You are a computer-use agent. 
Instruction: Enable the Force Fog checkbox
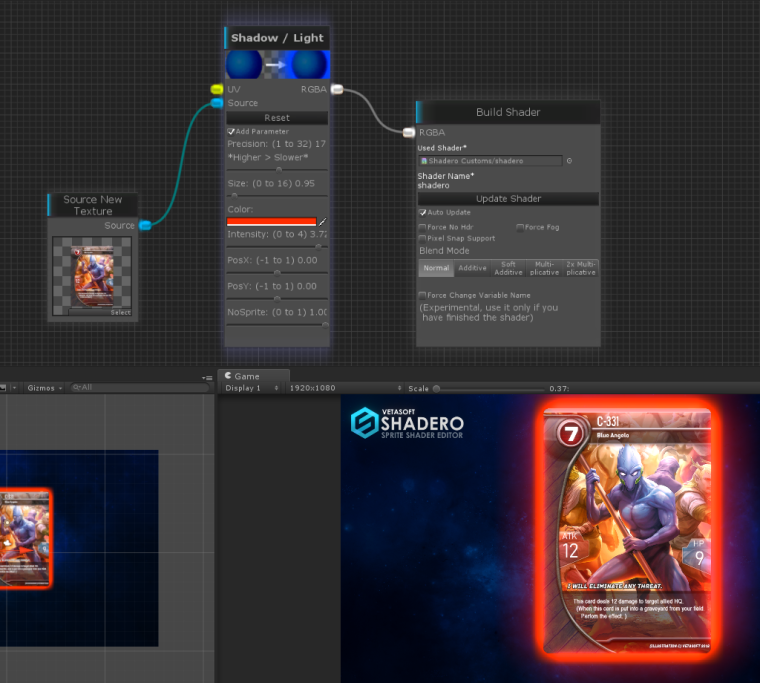tap(520, 227)
